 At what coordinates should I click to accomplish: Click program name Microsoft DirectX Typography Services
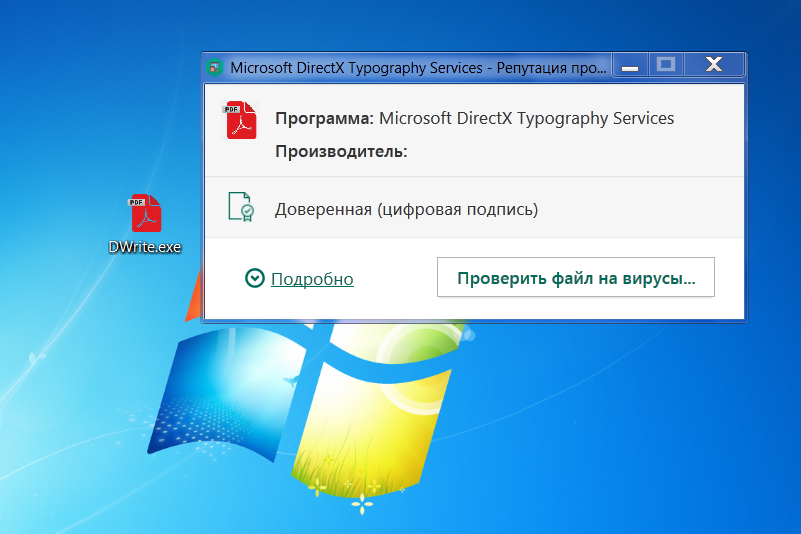tap(527, 119)
